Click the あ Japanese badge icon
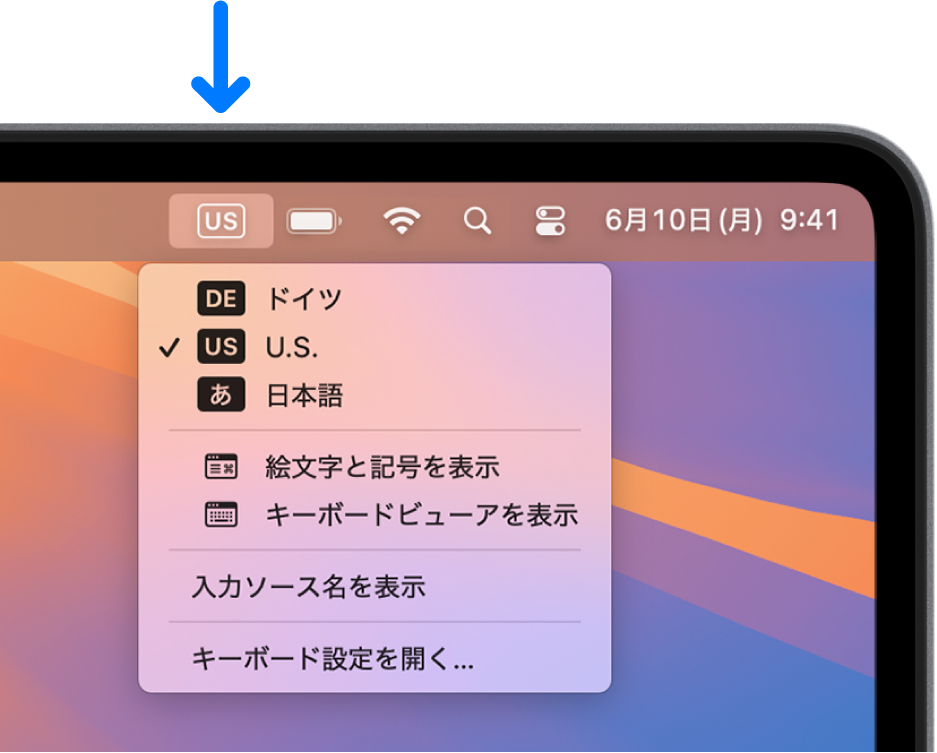The height and width of the screenshot is (753, 937). click(x=221, y=395)
